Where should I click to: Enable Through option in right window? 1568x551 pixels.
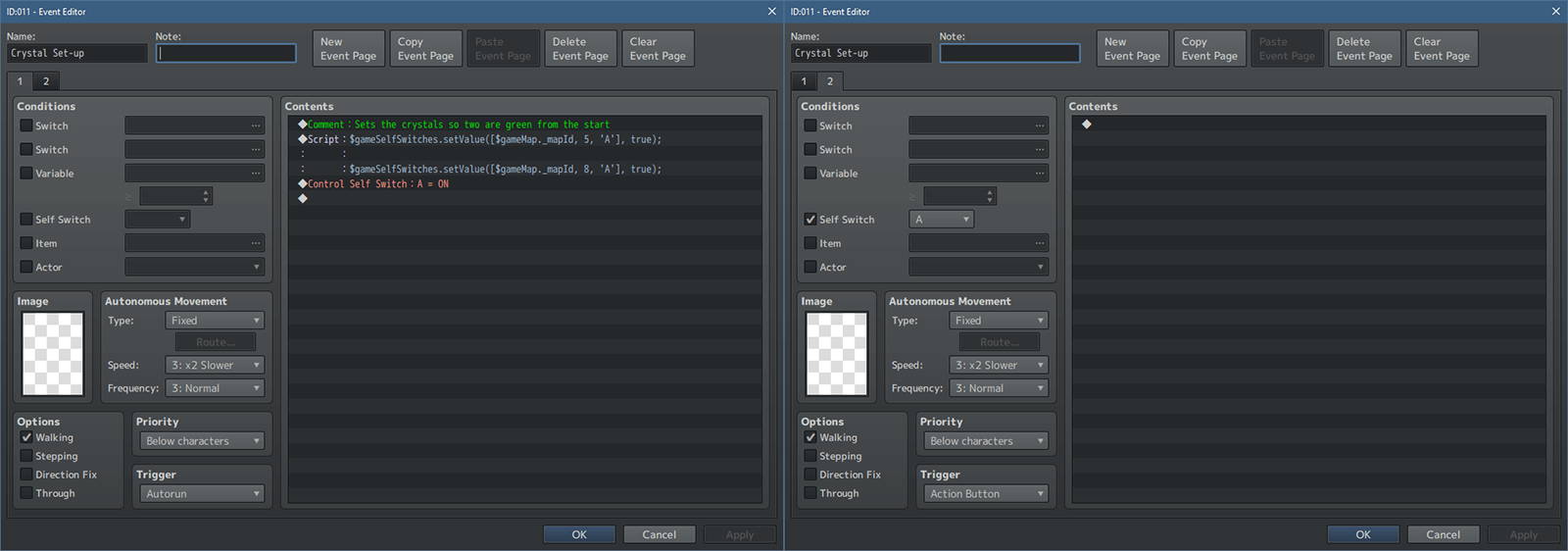point(810,493)
